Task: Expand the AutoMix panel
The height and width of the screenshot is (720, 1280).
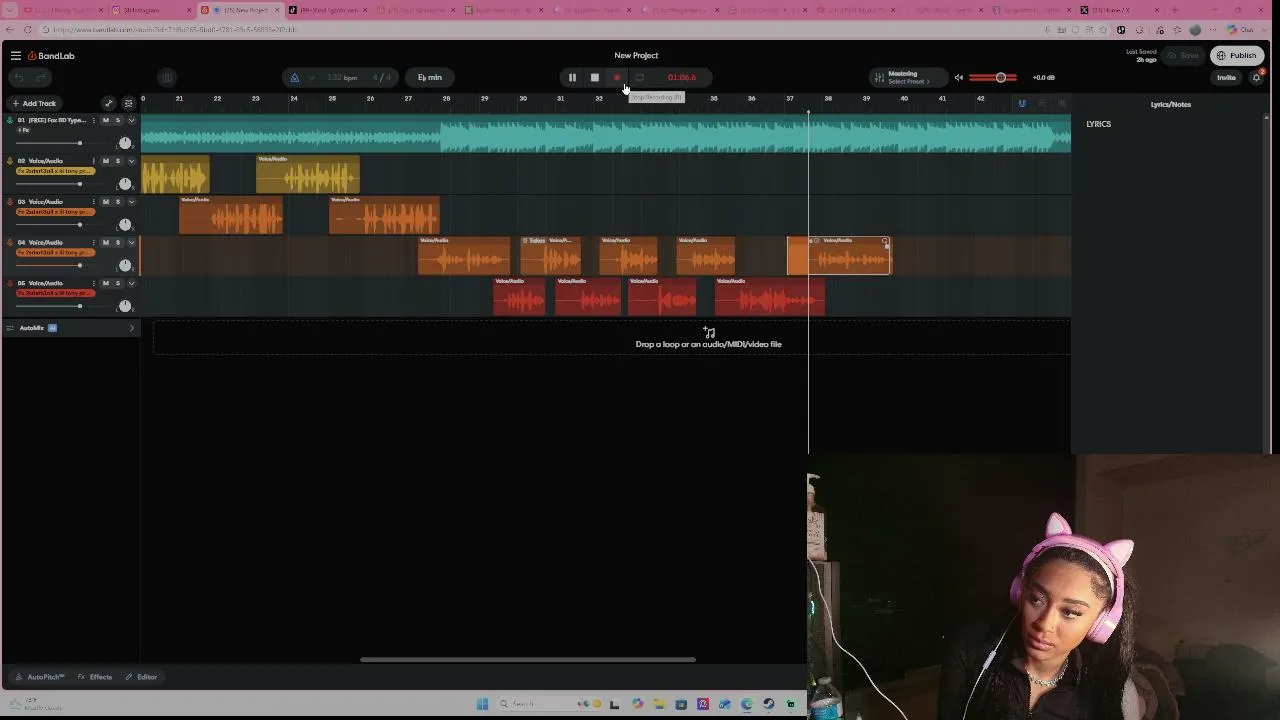Action: (x=131, y=328)
